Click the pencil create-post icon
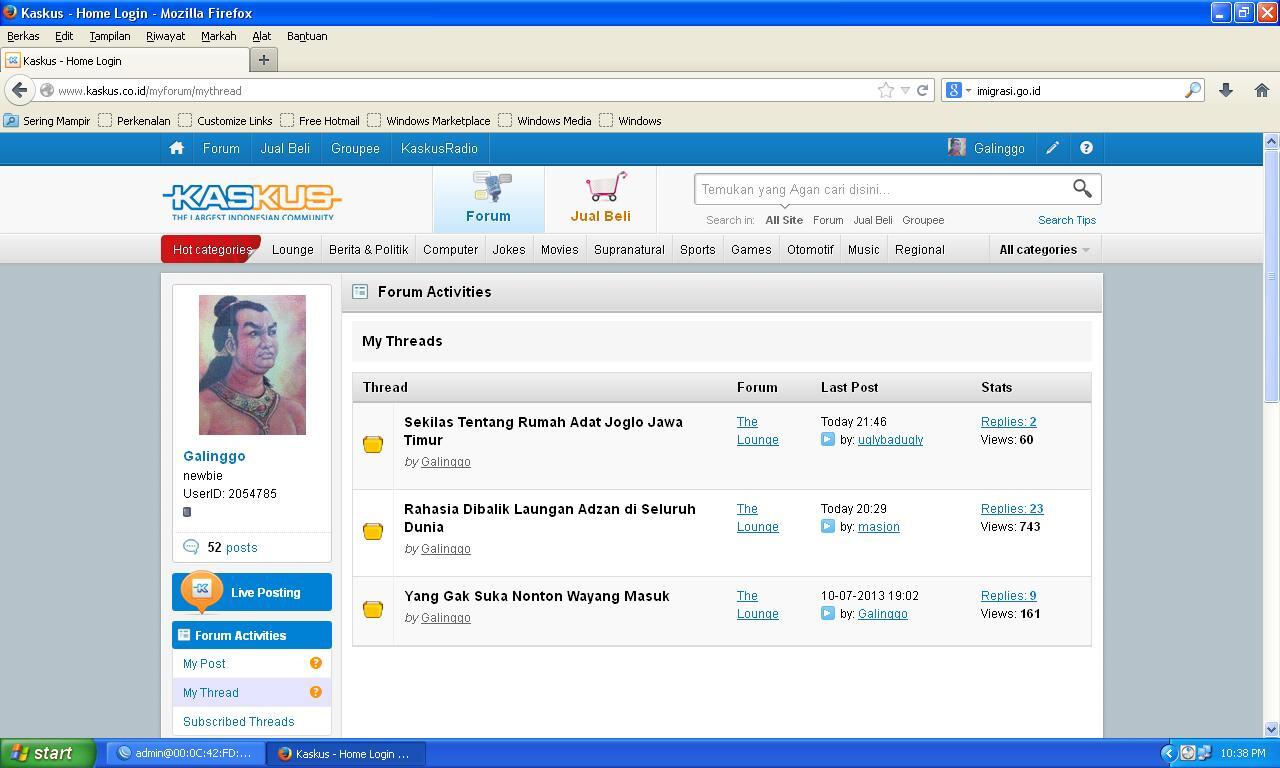 pos(1052,148)
